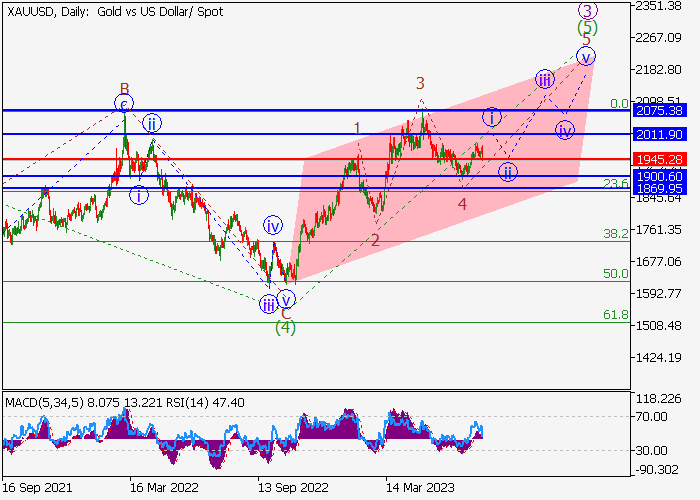Select the red 1945.28 price label

pos(659,159)
